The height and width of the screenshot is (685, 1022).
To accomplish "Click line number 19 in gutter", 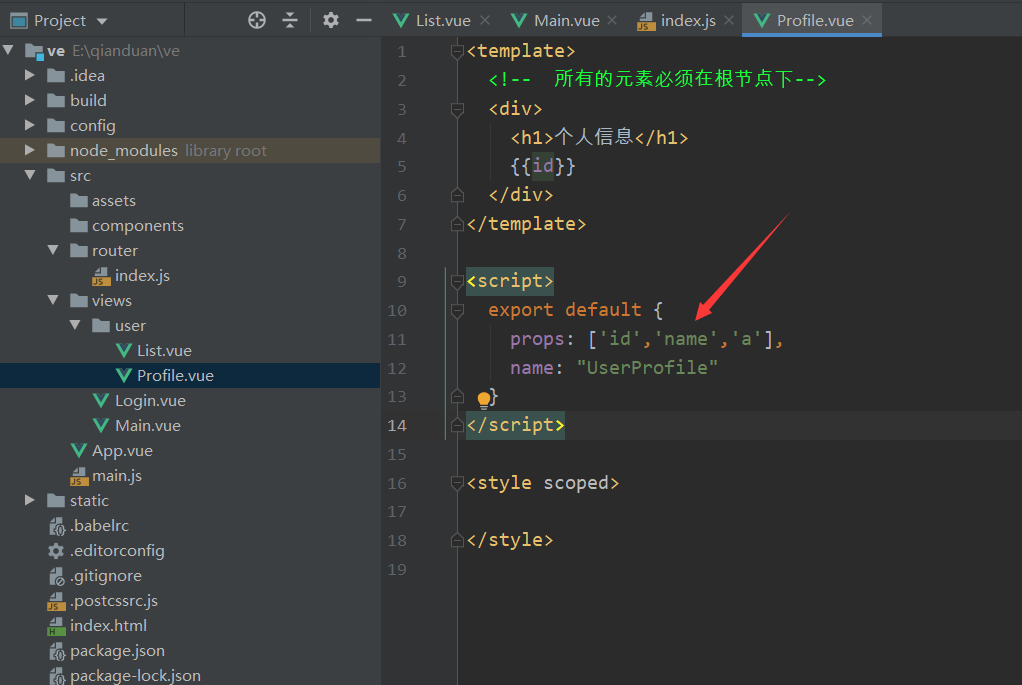I will click(396, 570).
